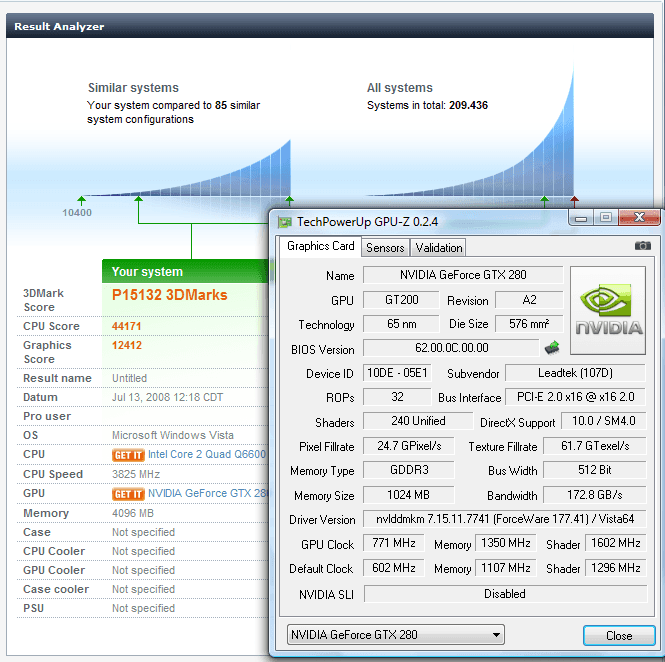Click the Shader clock field 1602 MHz
Screen dimensions: 665x662
point(616,543)
